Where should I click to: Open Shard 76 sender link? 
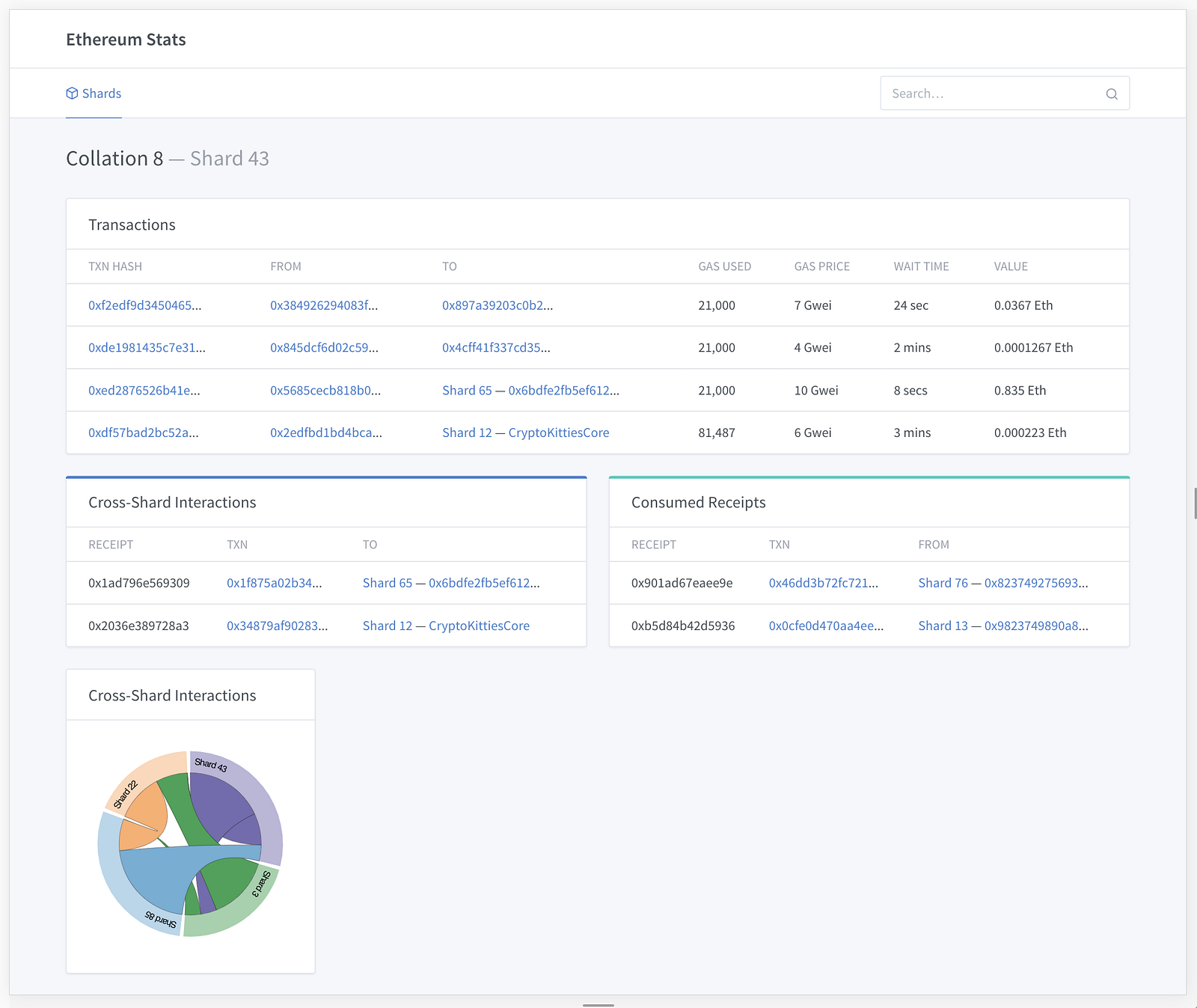pyautogui.click(x=1003, y=583)
